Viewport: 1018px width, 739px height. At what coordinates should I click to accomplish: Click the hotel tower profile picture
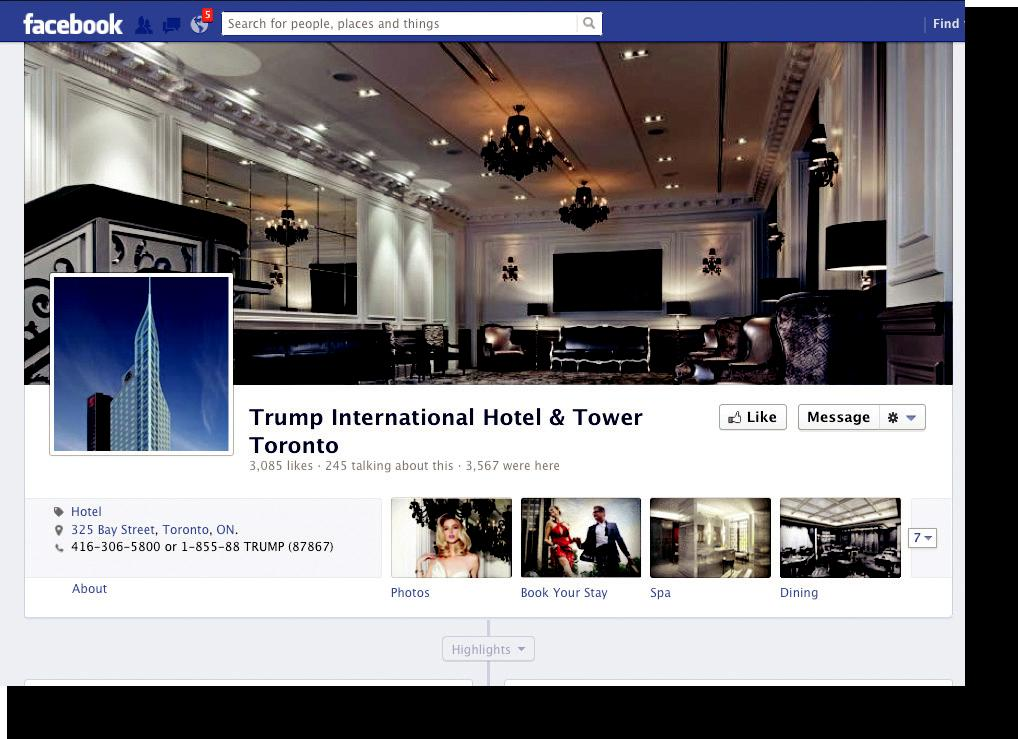(x=141, y=364)
